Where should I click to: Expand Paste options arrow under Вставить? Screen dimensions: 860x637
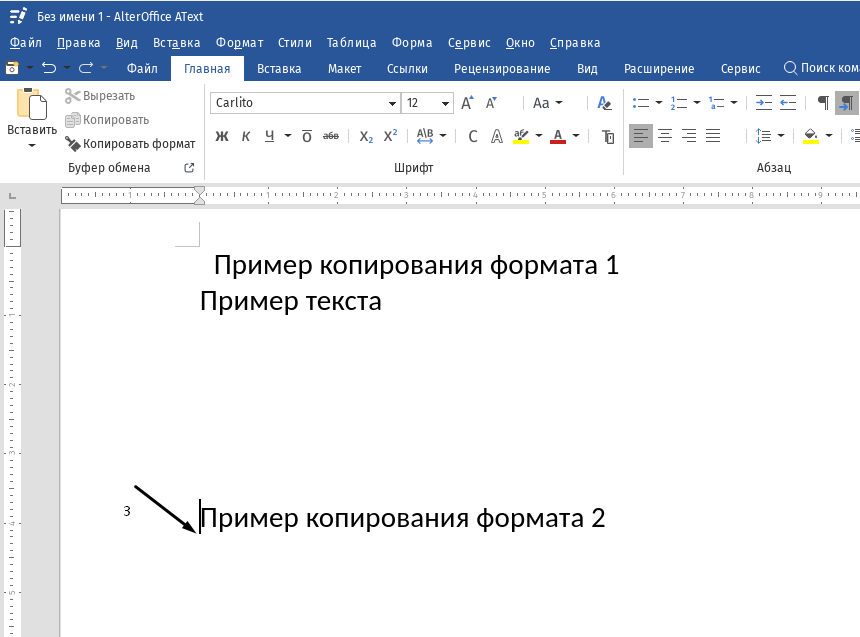click(x=32, y=145)
